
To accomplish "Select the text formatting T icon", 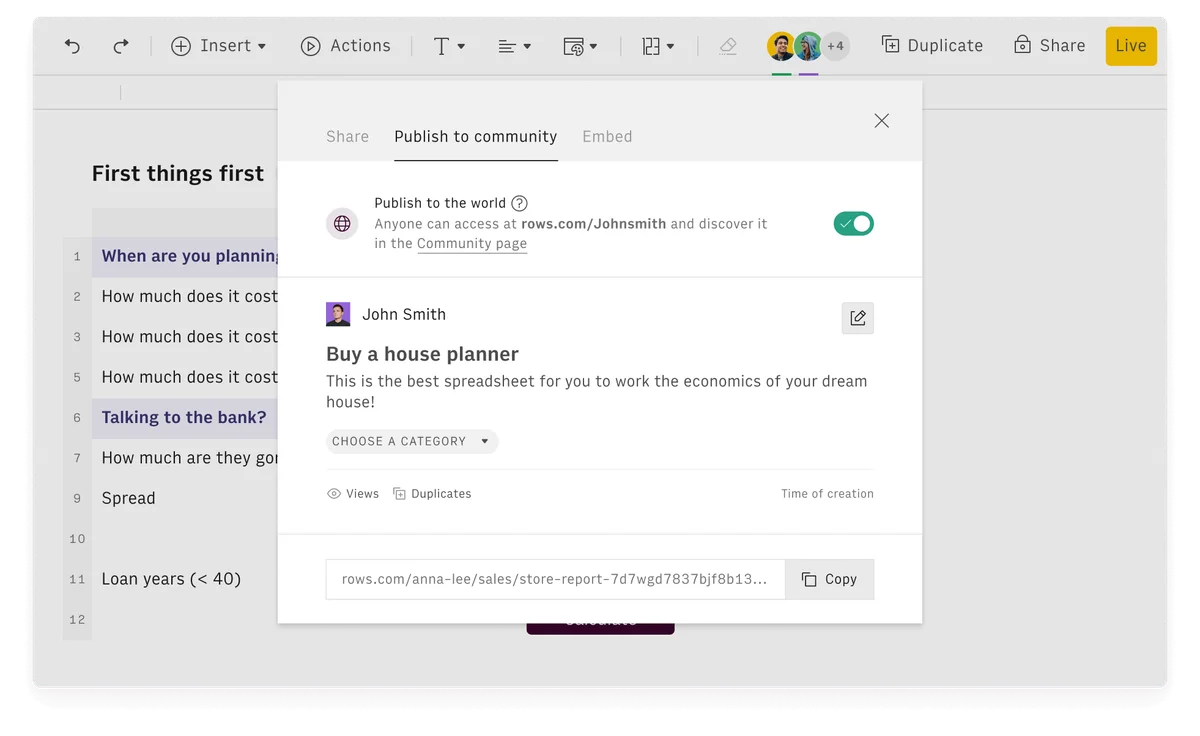I will 443,45.
